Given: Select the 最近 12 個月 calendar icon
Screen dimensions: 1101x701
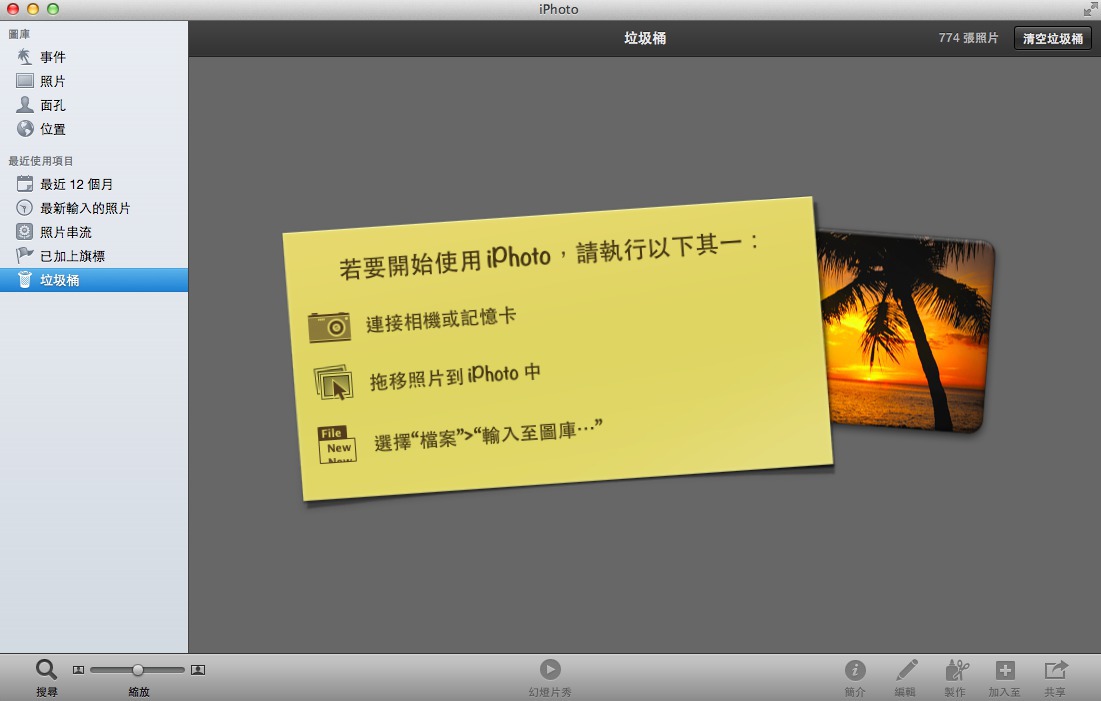Looking at the screenshot, I should point(25,184).
